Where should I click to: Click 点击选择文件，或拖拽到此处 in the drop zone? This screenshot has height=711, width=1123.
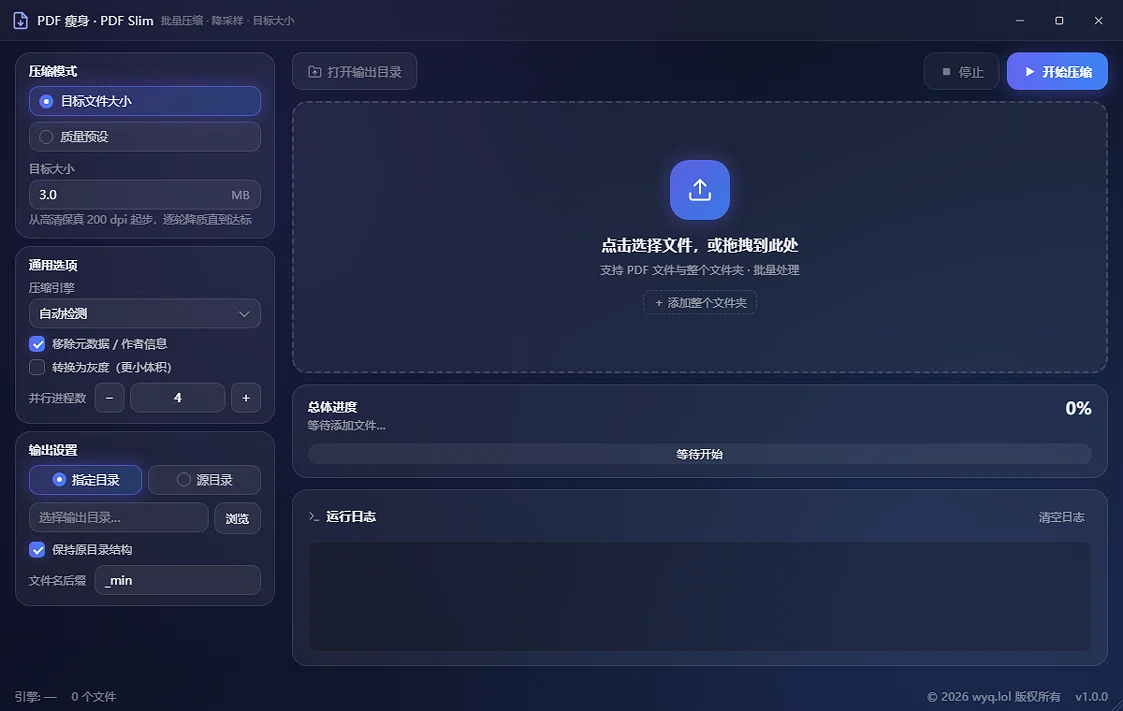point(700,246)
